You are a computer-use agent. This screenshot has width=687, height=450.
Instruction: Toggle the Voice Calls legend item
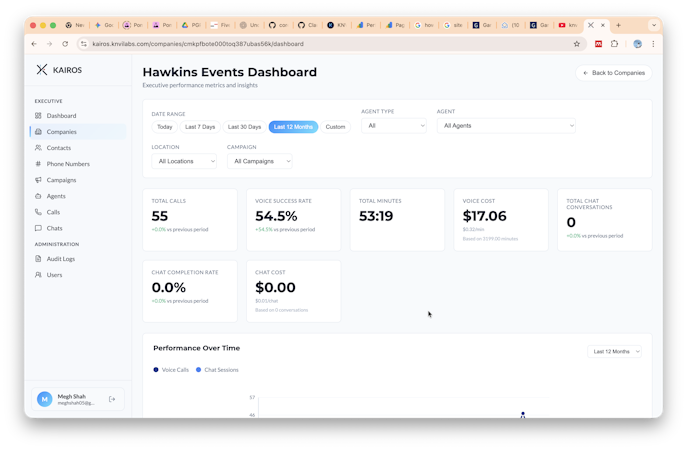coord(171,370)
